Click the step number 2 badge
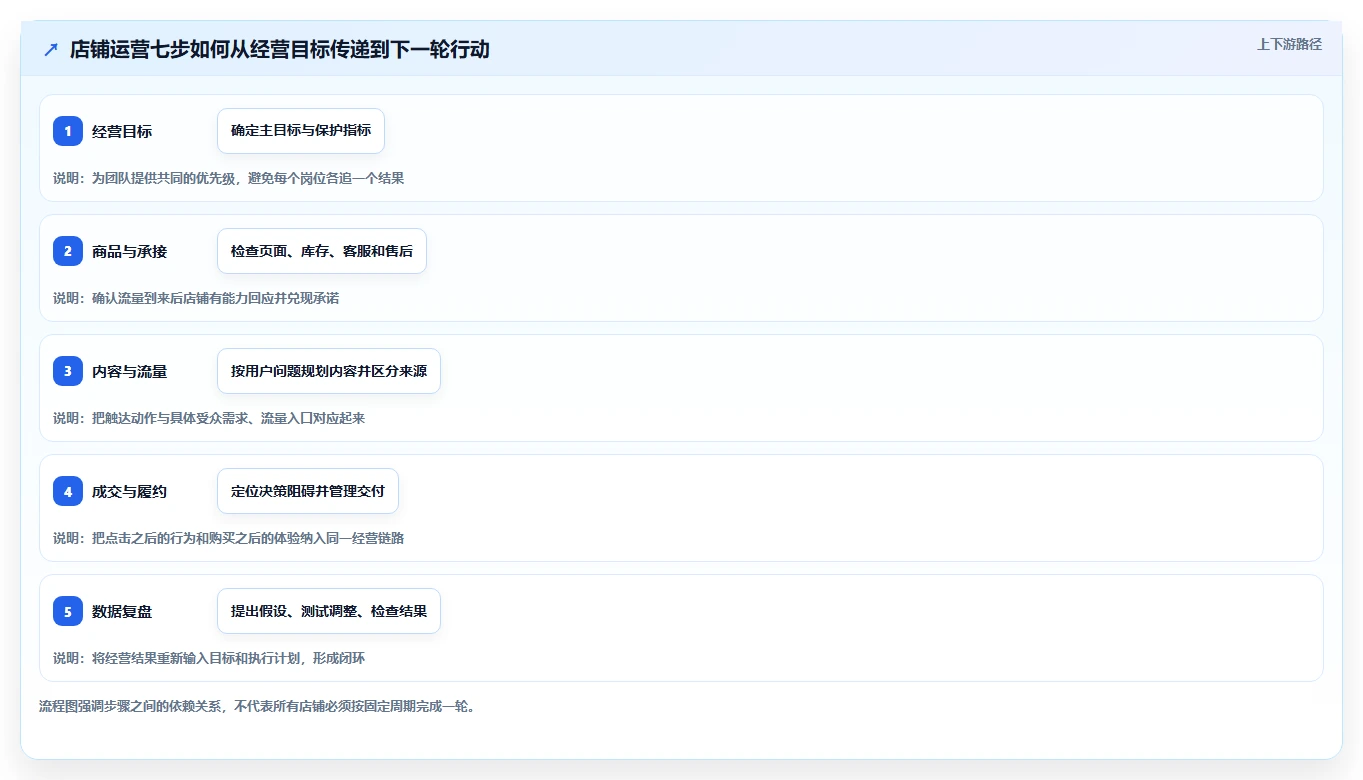 (68, 251)
